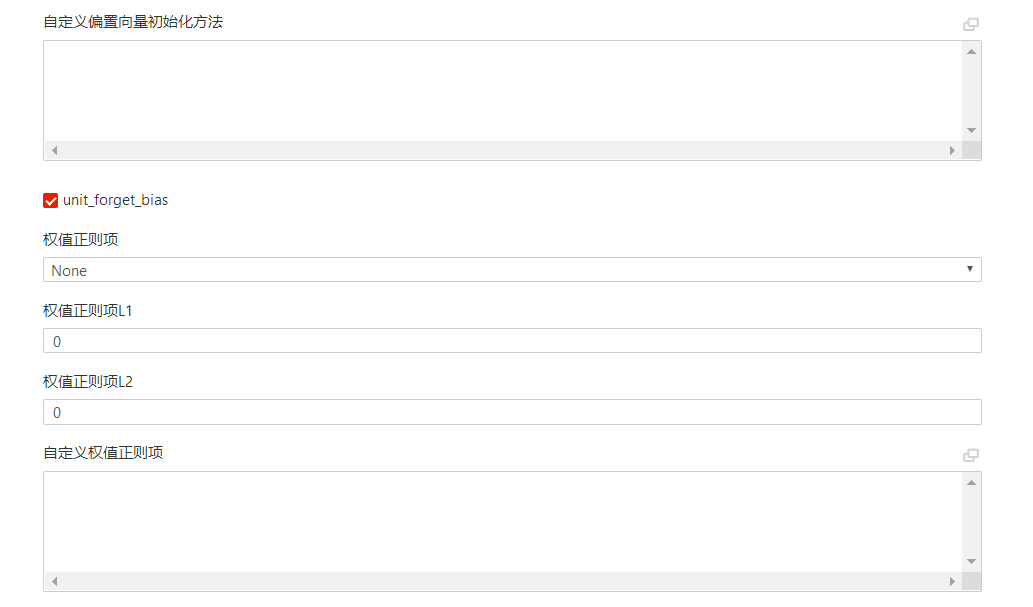Viewport: 1033px width, 607px height.
Task: Click the unit_forget_bias label text
Action: tap(115, 200)
